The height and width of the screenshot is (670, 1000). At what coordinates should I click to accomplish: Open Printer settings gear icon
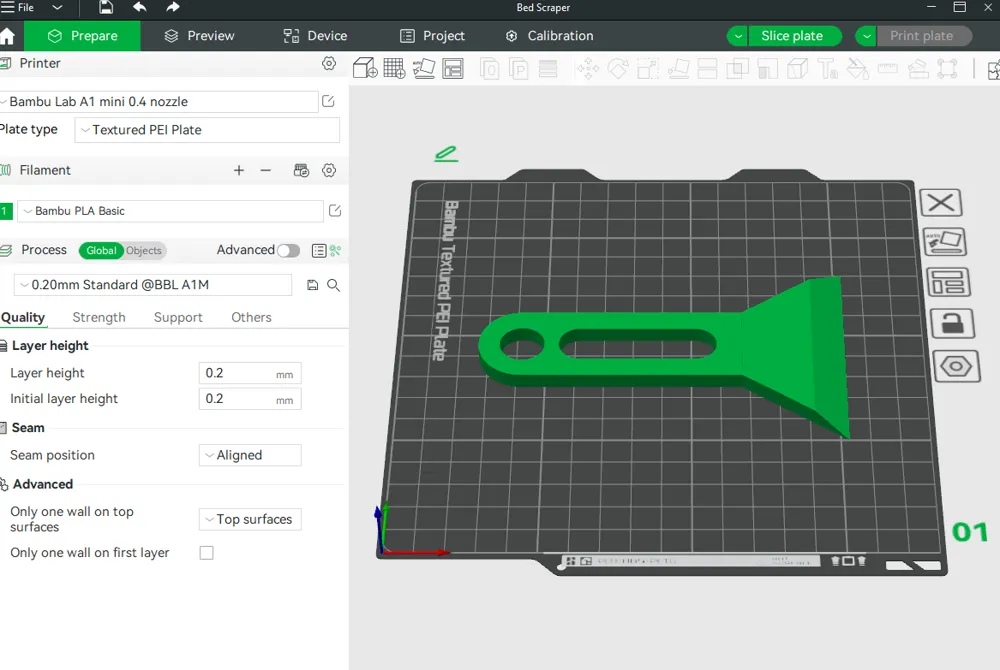pyautogui.click(x=328, y=63)
